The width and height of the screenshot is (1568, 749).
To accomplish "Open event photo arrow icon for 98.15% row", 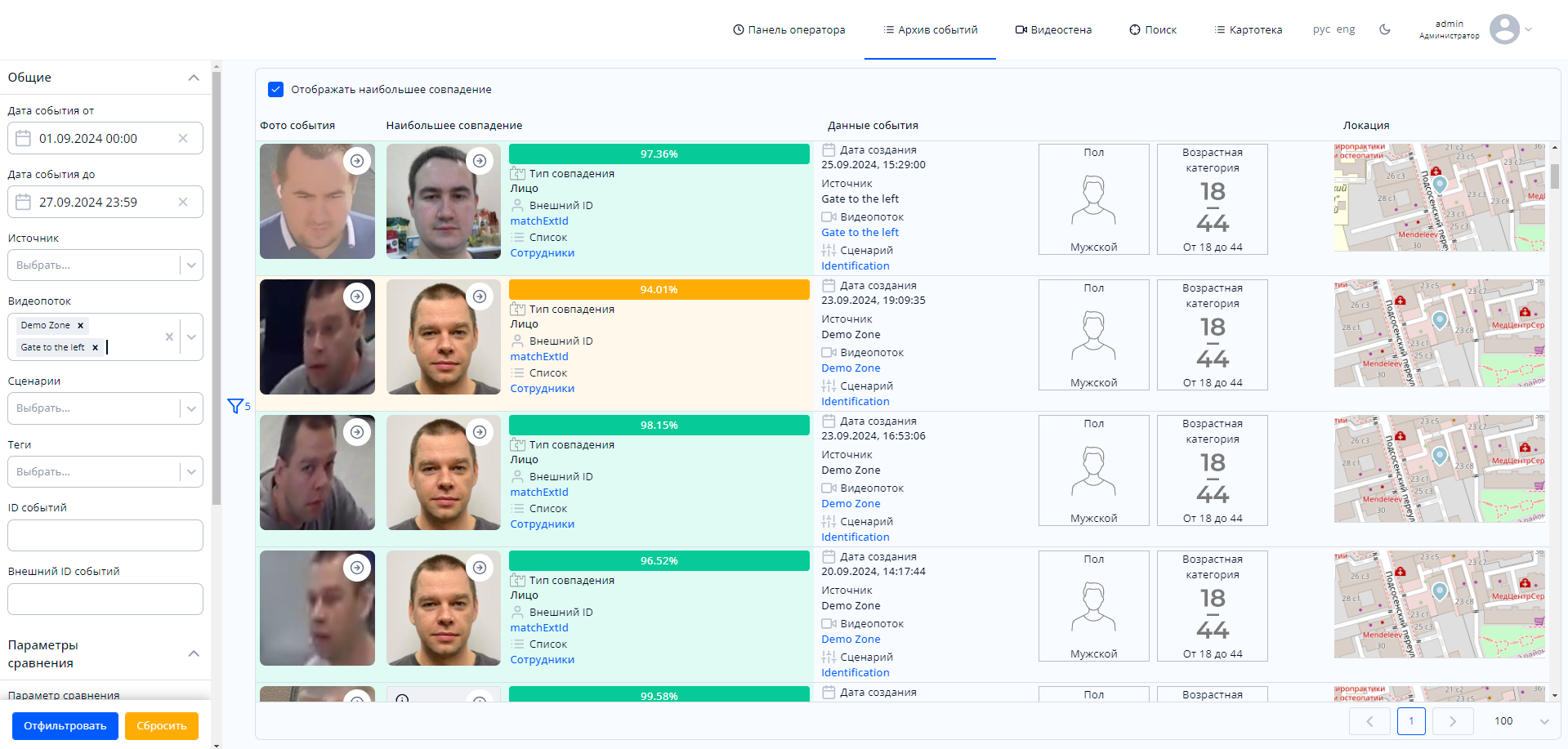I will (357, 432).
